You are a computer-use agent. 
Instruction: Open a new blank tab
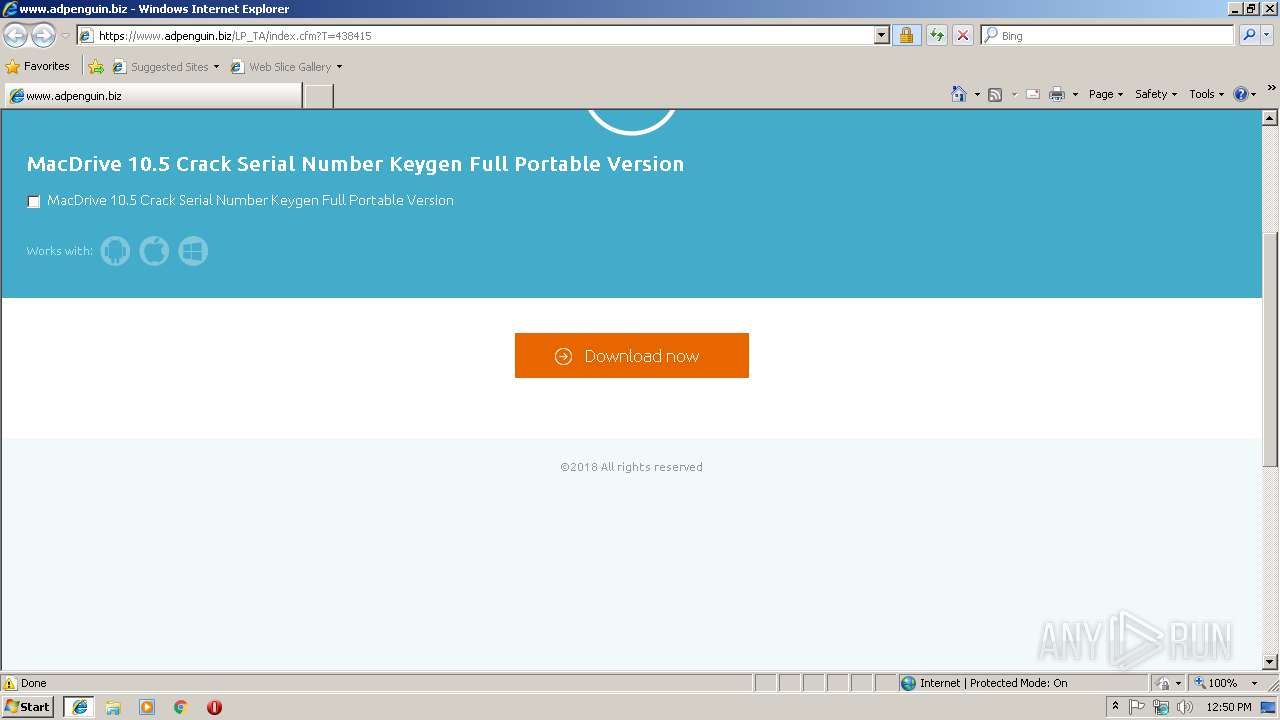(x=318, y=96)
